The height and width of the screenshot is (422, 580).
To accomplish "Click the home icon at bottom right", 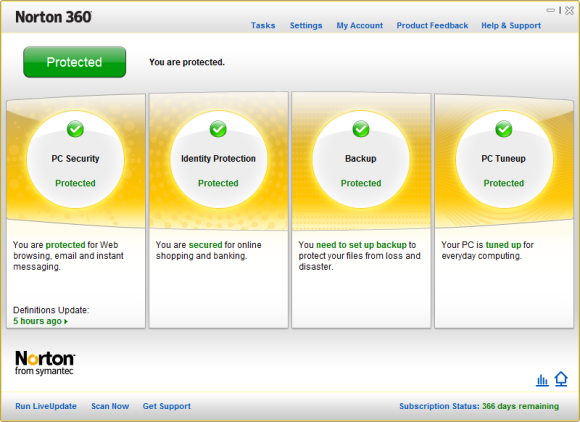I will pyautogui.click(x=561, y=379).
